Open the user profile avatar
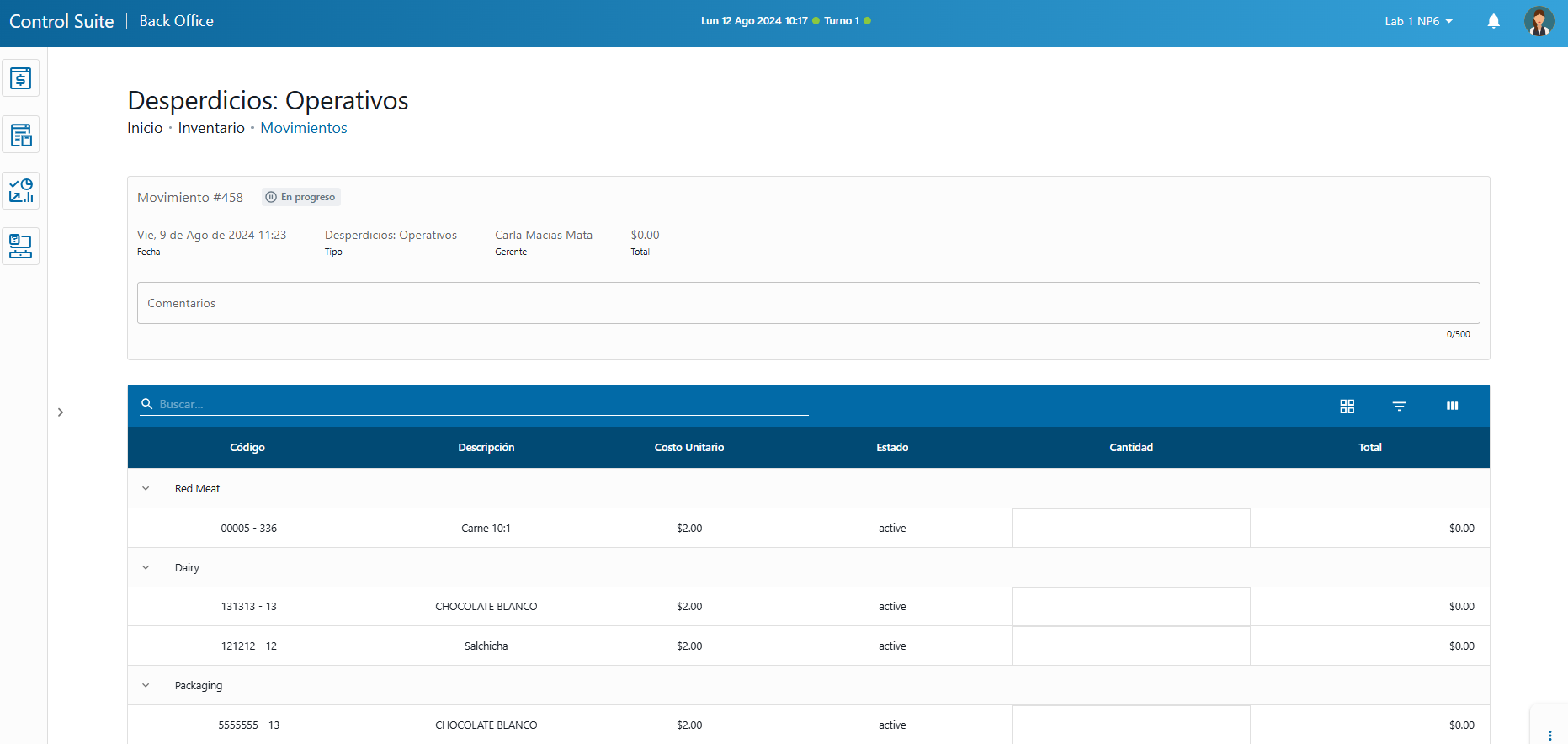 (x=1539, y=21)
